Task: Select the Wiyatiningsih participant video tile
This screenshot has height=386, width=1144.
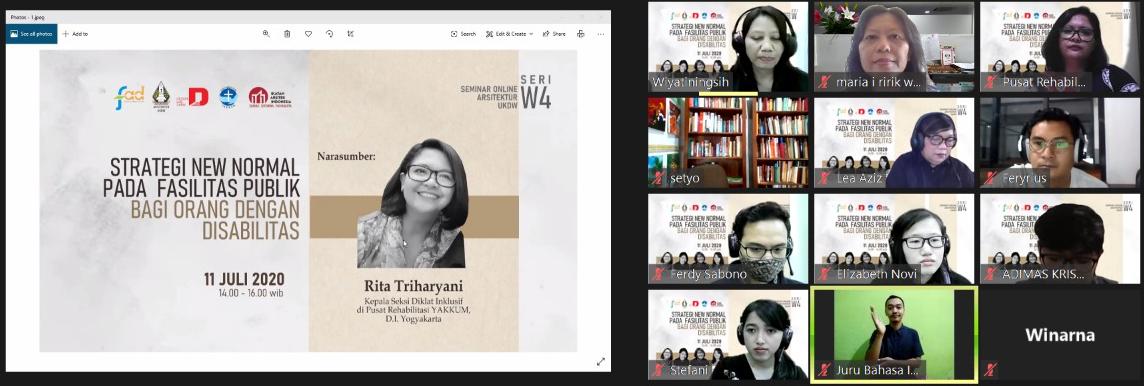Action: pyautogui.click(x=728, y=47)
